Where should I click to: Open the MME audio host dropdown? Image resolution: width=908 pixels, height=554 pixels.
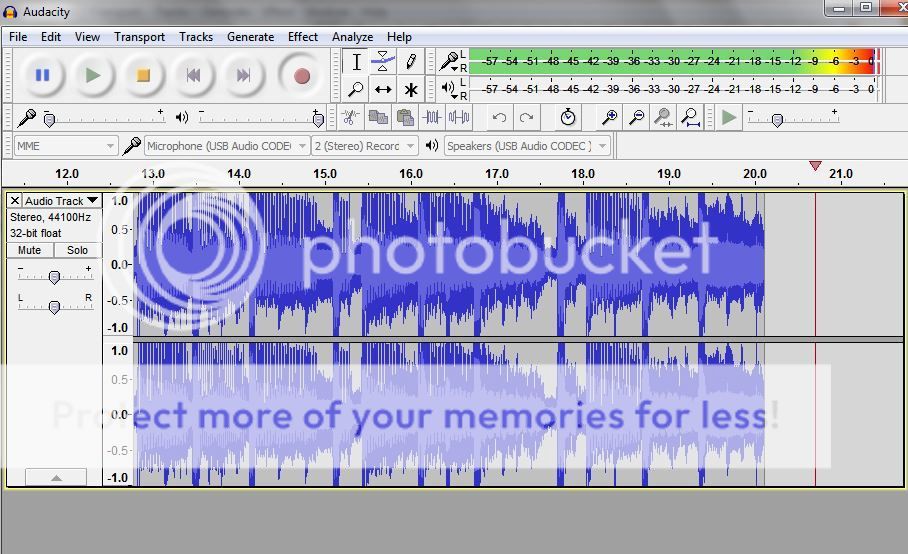coord(66,146)
